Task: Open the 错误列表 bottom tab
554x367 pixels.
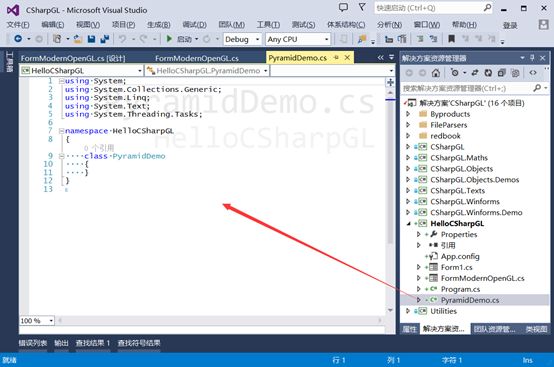Action: point(33,343)
